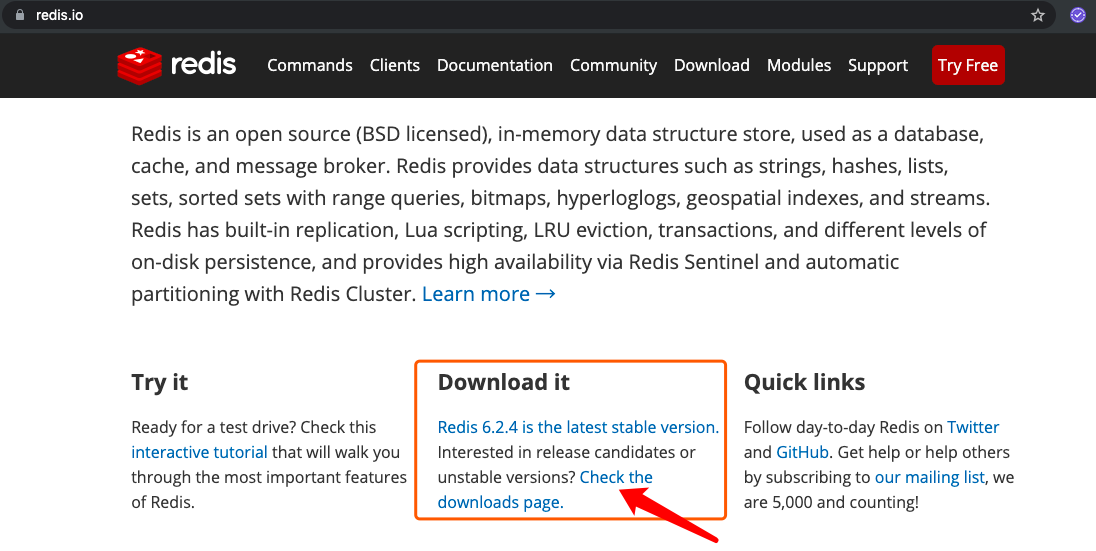Screen dimensions: 1096x551
Task: Open the interactive tutorial link
Action: [199, 452]
